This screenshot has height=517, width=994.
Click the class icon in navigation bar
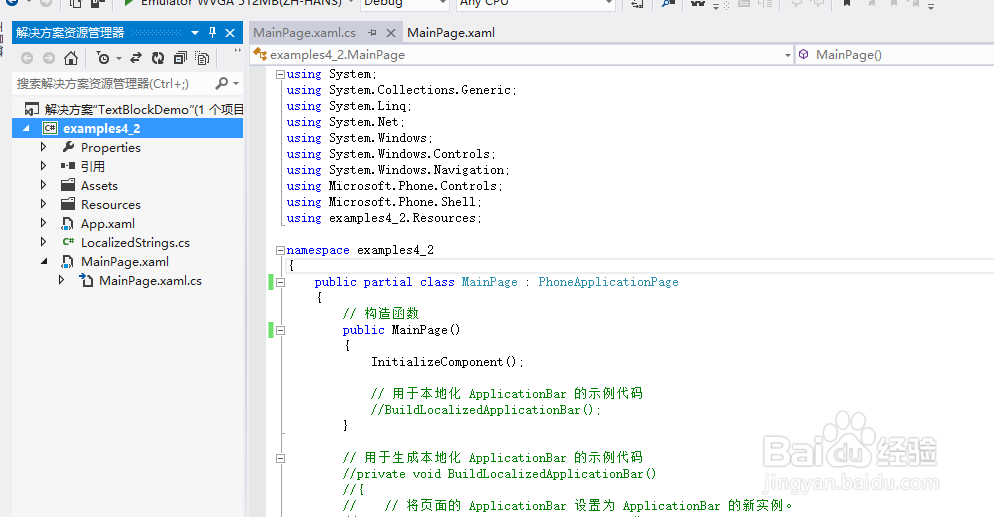coord(260,54)
